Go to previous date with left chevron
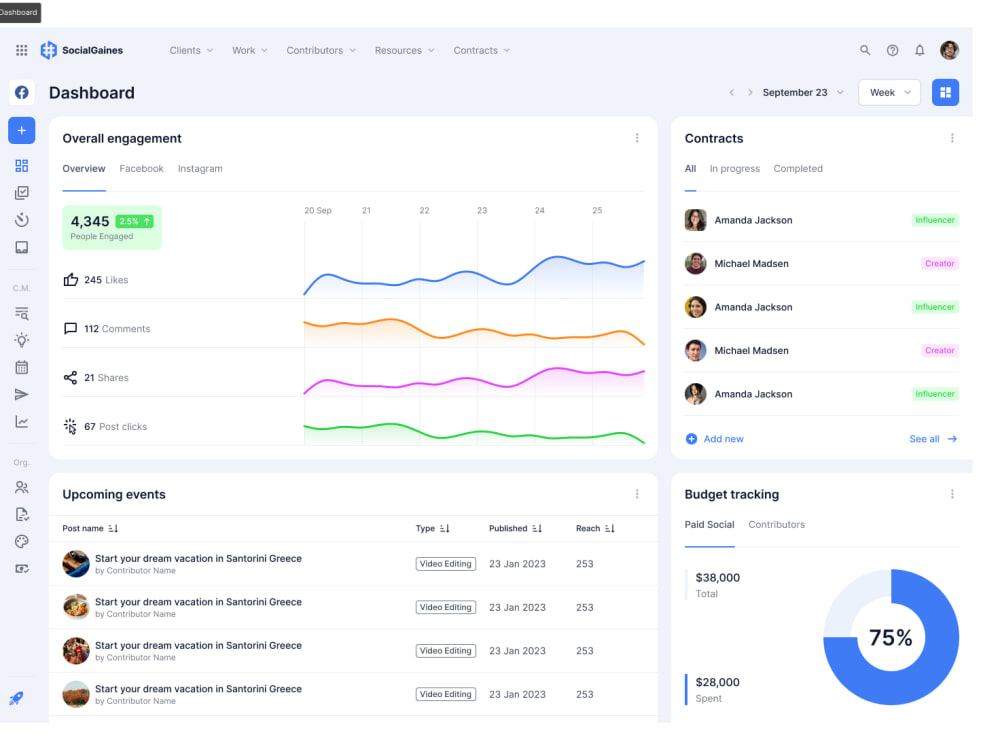The width and height of the screenshot is (1000, 750). [732, 92]
